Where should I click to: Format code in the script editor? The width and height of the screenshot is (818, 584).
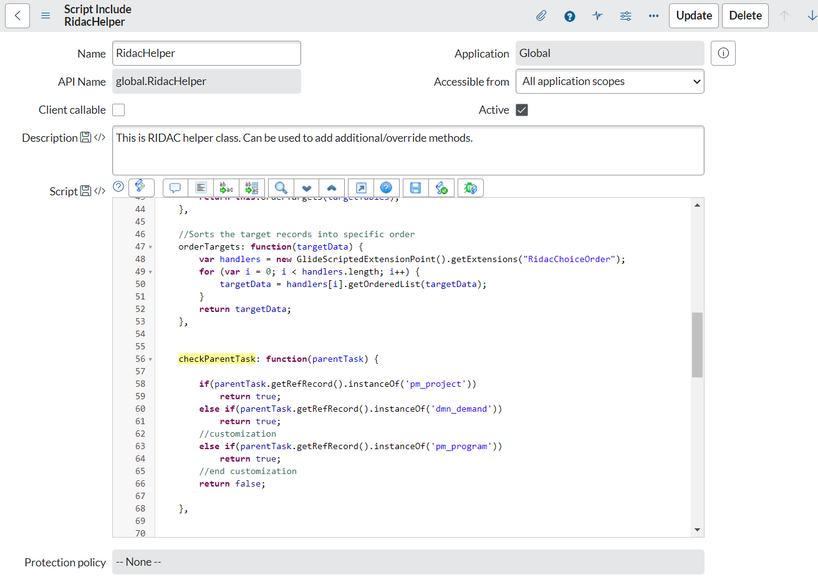point(201,188)
